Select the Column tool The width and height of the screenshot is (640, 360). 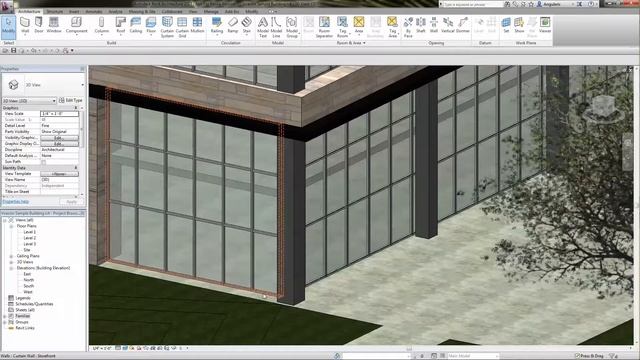tap(102, 26)
